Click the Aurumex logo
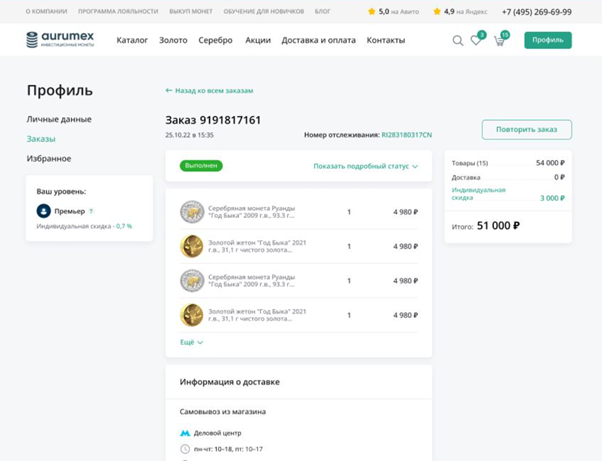The height and width of the screenshot is (461, 602). 60,40
